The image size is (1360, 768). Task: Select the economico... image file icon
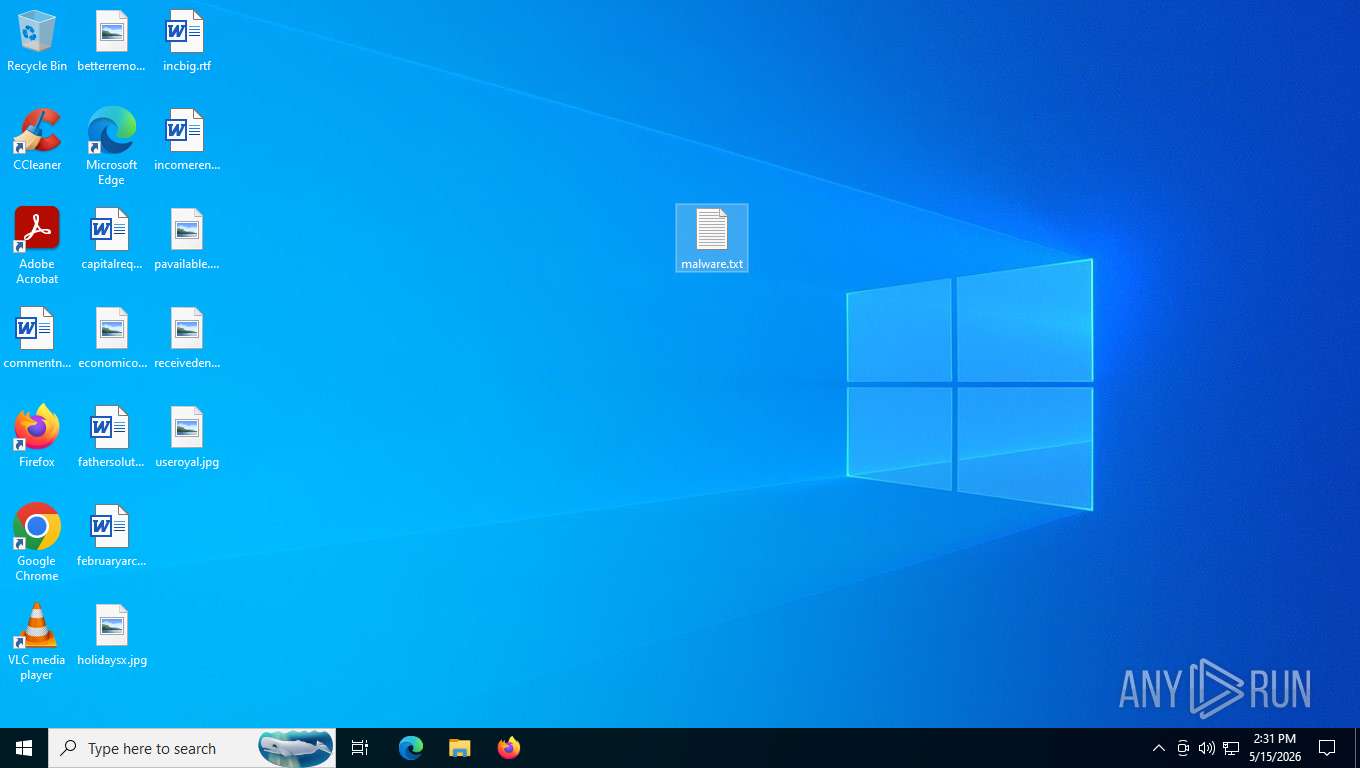111,338
